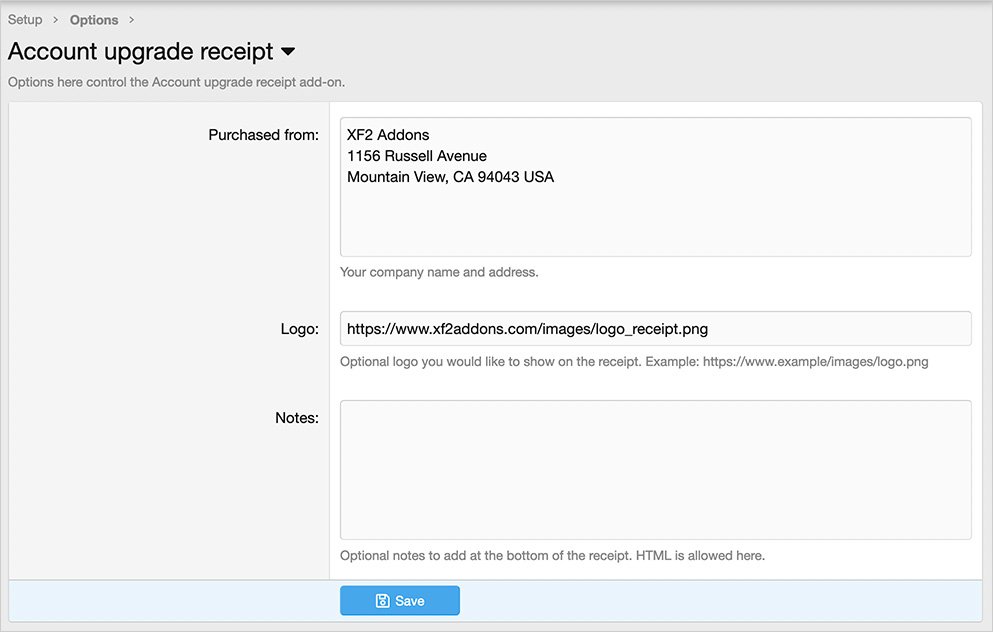Screen dimensions: 993x632
Task: Expand the Account upgrade receipt dropdown arrow
Action: tap(288, 52)
